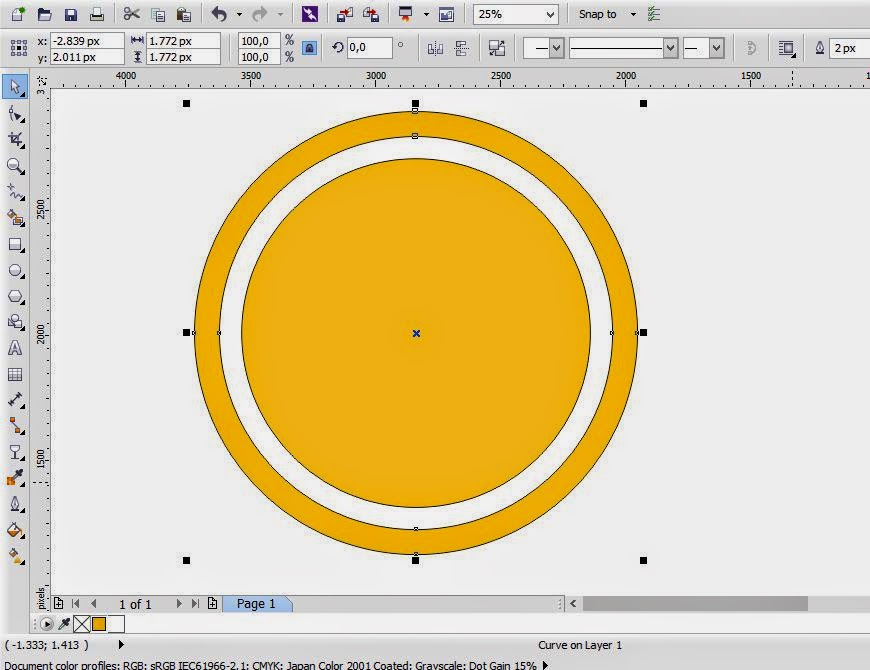Open Search Content purple icon

[310, 14]
